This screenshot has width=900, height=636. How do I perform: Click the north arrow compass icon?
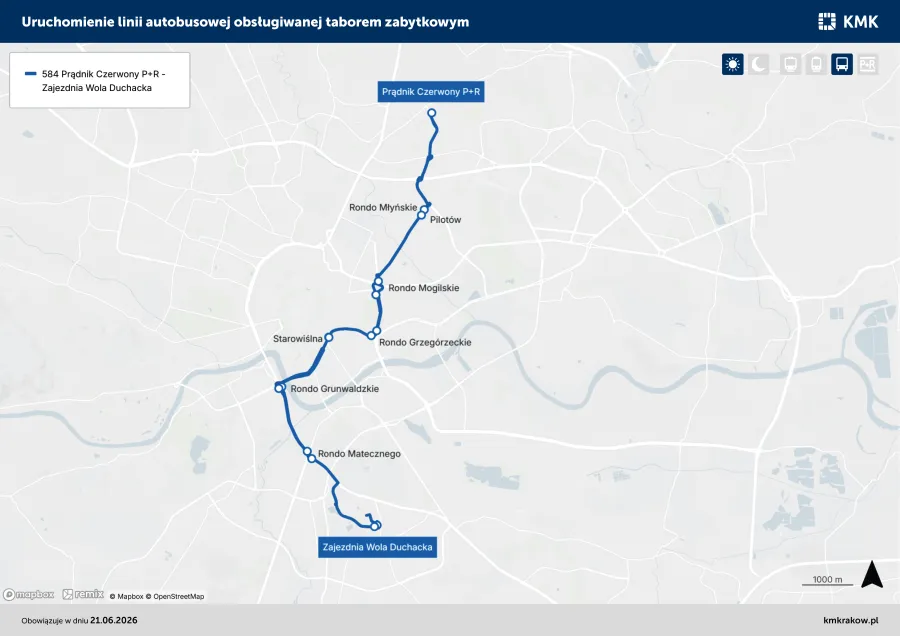(x=872, y=575)
